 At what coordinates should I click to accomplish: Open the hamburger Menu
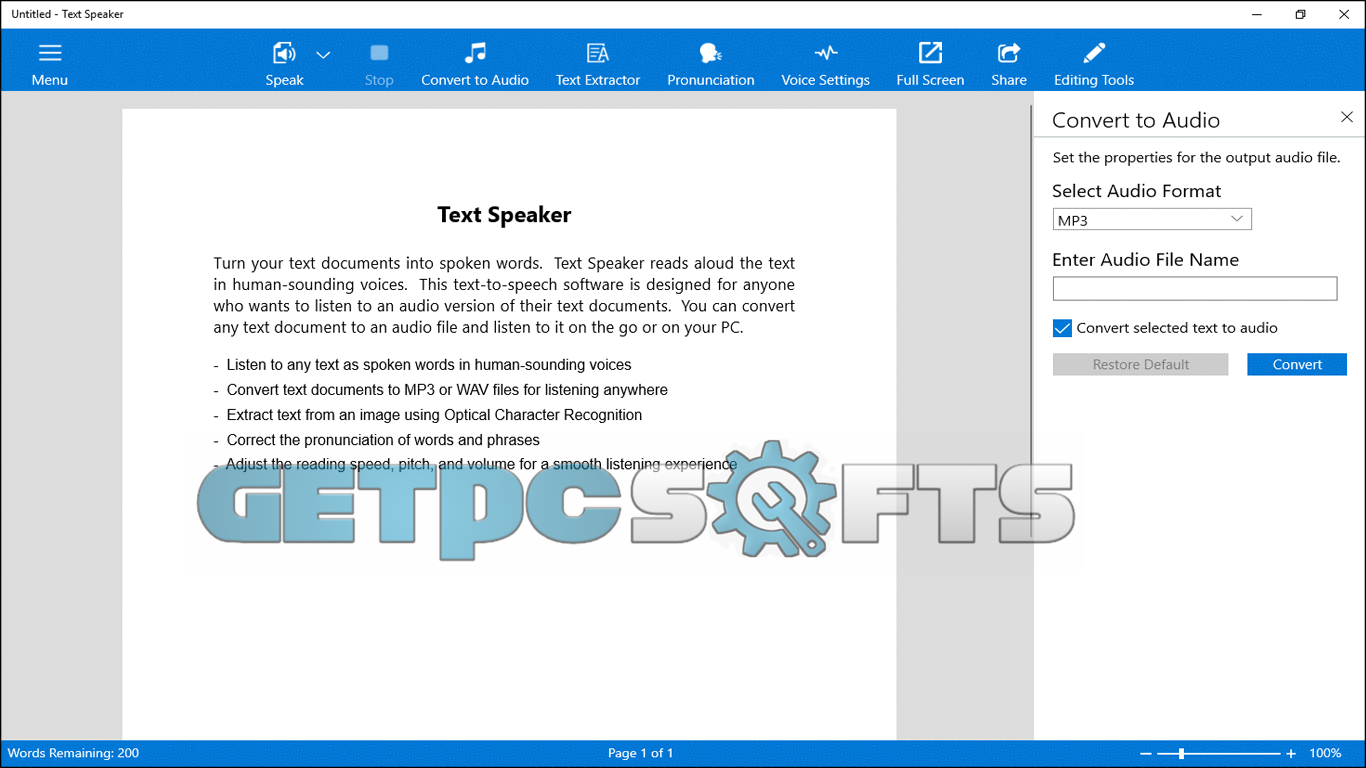pos(49,64)
